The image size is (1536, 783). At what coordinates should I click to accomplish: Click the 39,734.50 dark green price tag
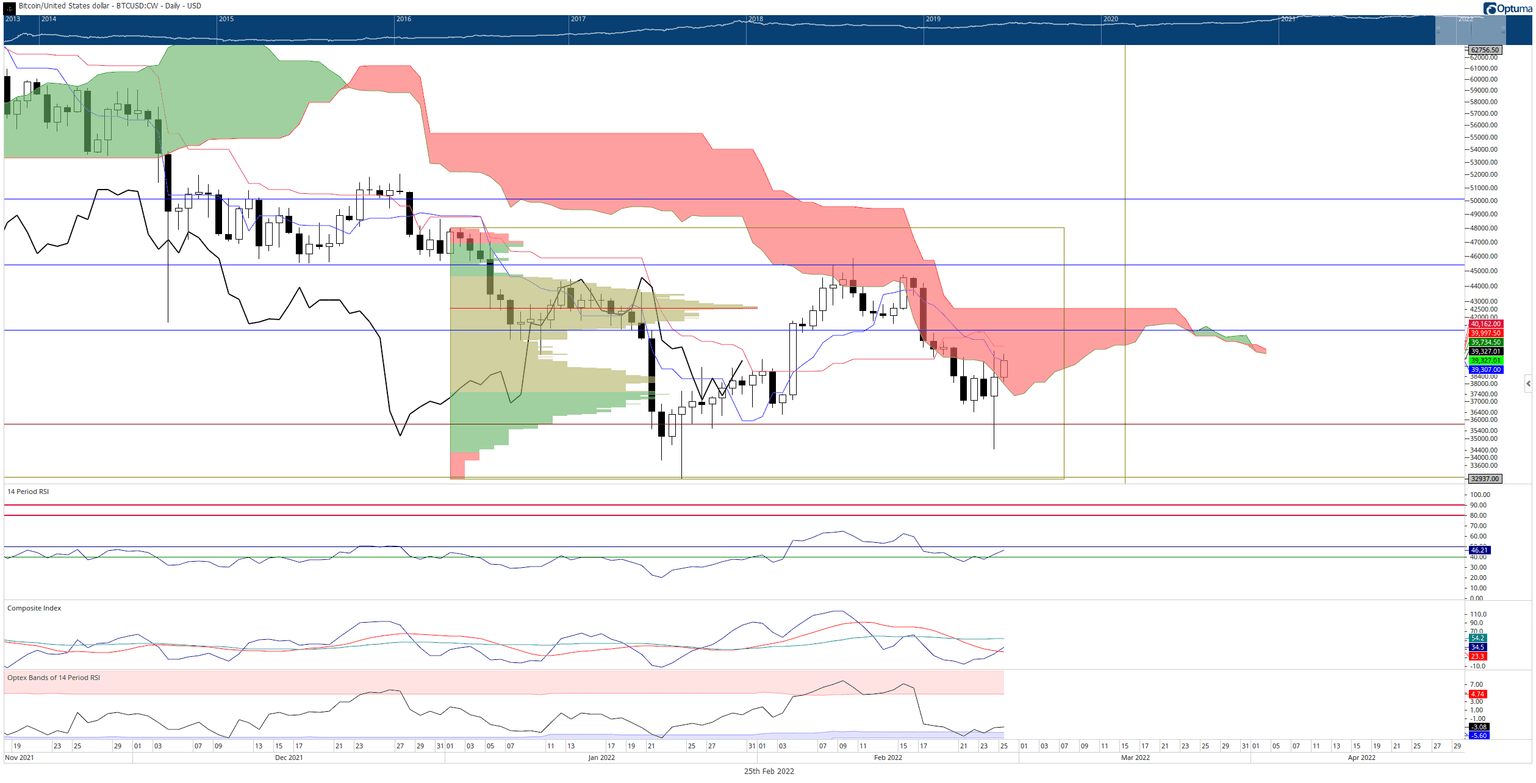click(x=1486, y=342)
